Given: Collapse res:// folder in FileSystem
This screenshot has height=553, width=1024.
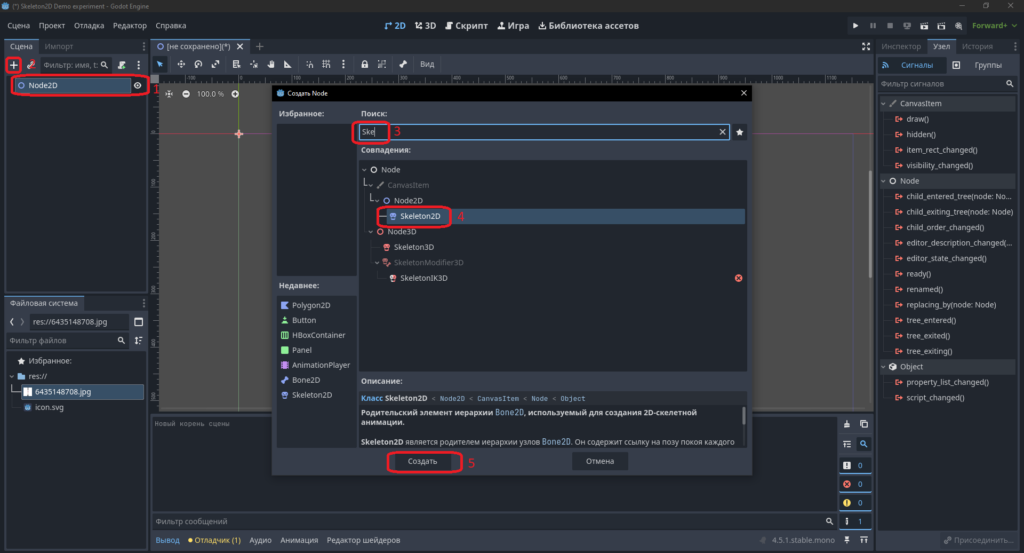Looking at the screenshot, I should point(12,376).
